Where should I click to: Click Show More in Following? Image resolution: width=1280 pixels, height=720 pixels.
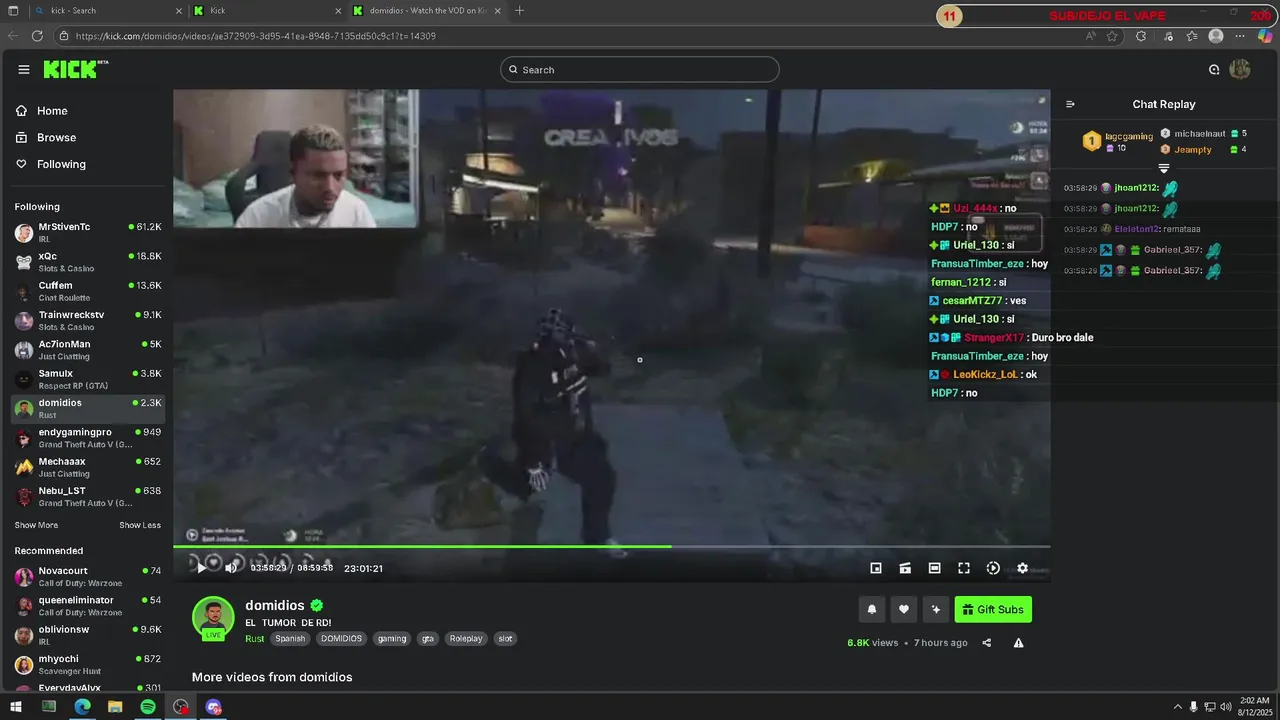pyautogui.click(x=36, y=525)
